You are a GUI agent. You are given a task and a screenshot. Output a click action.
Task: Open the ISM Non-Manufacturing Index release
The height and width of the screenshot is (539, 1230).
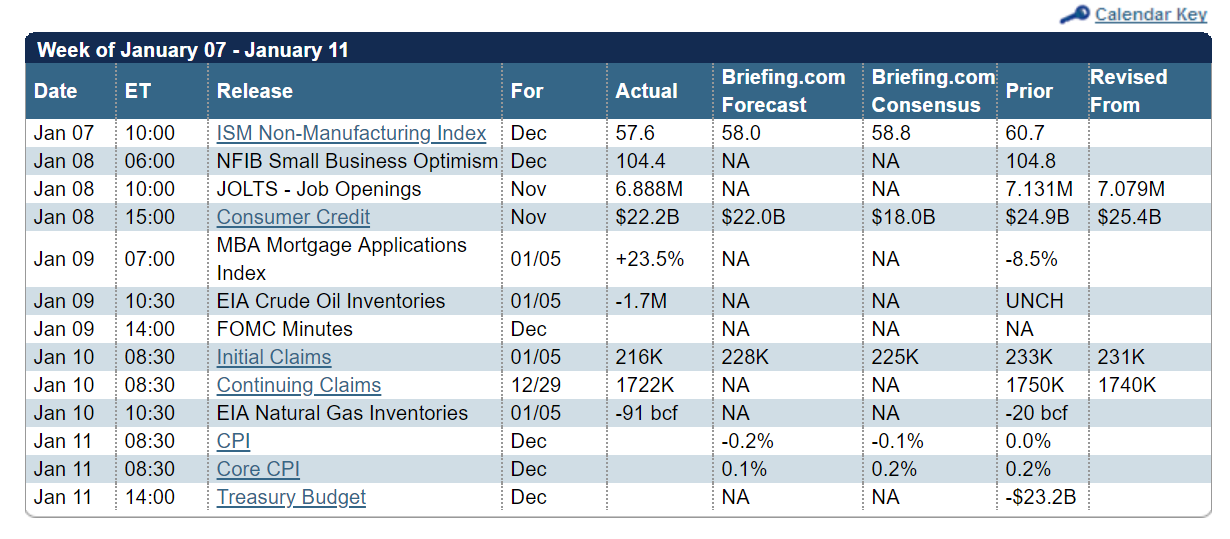pyautogui.click(x=352, y=133)
